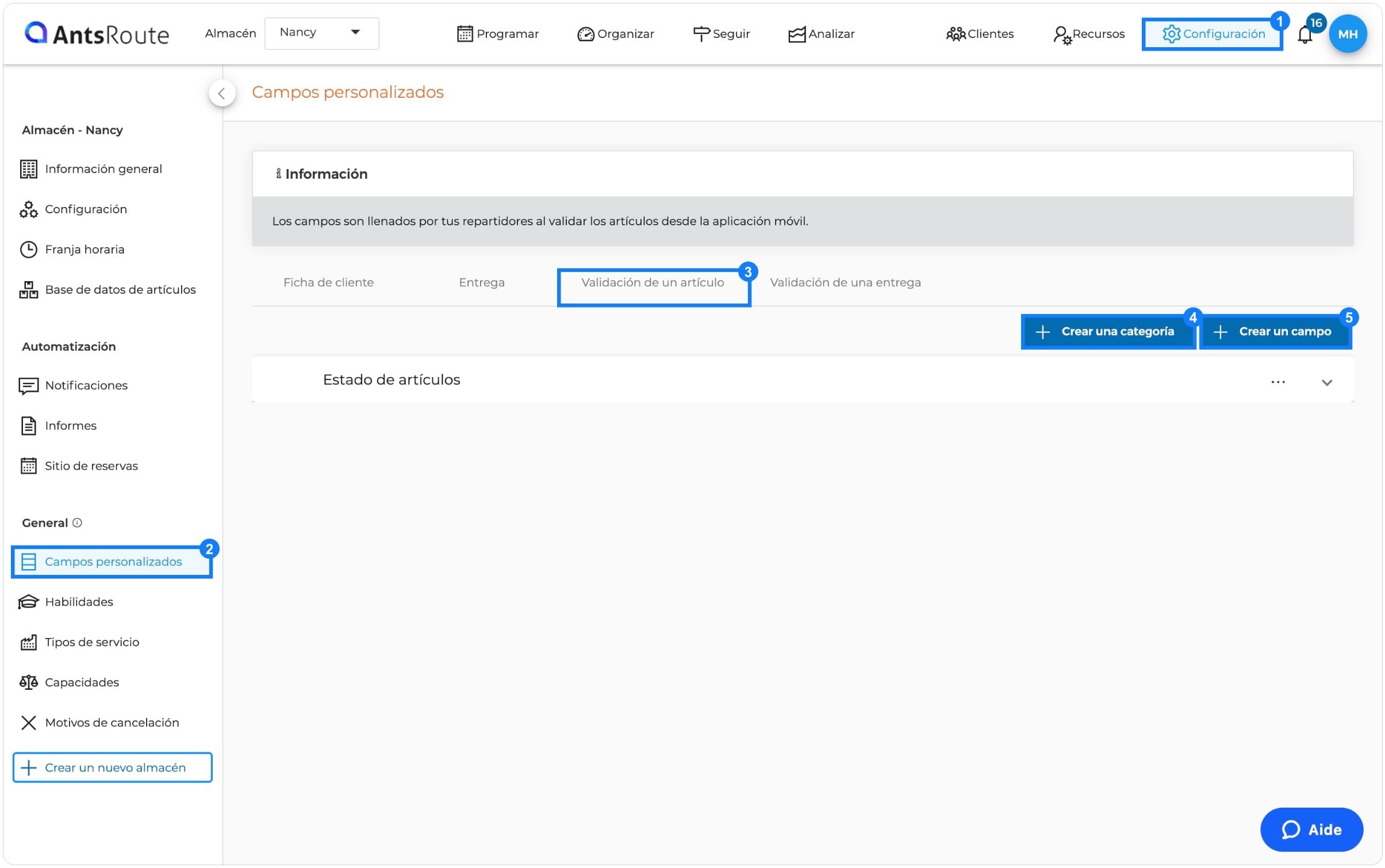
Task: Click the Tipos de servicio icon
Action: click(28, 643)
